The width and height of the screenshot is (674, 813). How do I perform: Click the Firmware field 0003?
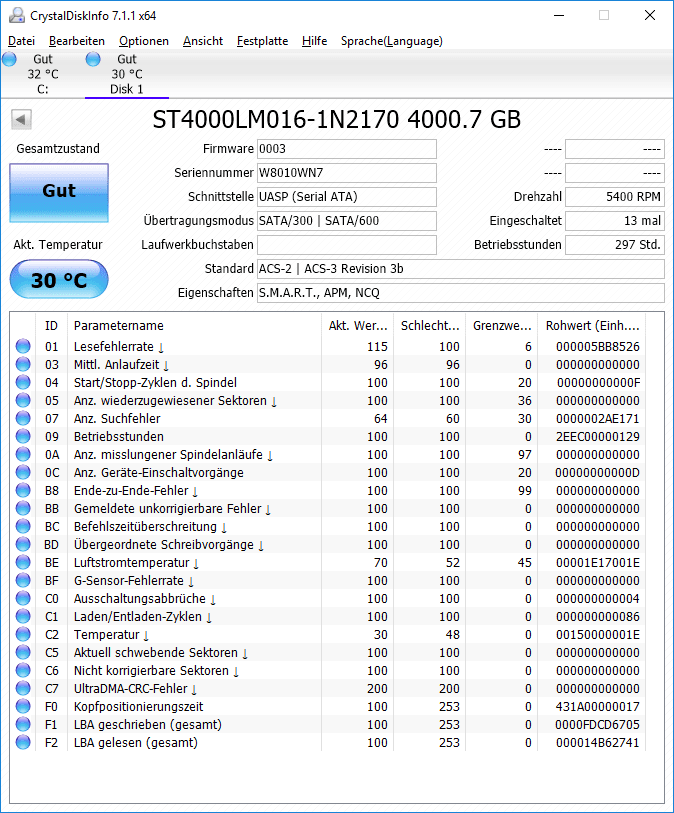(347, 149)
